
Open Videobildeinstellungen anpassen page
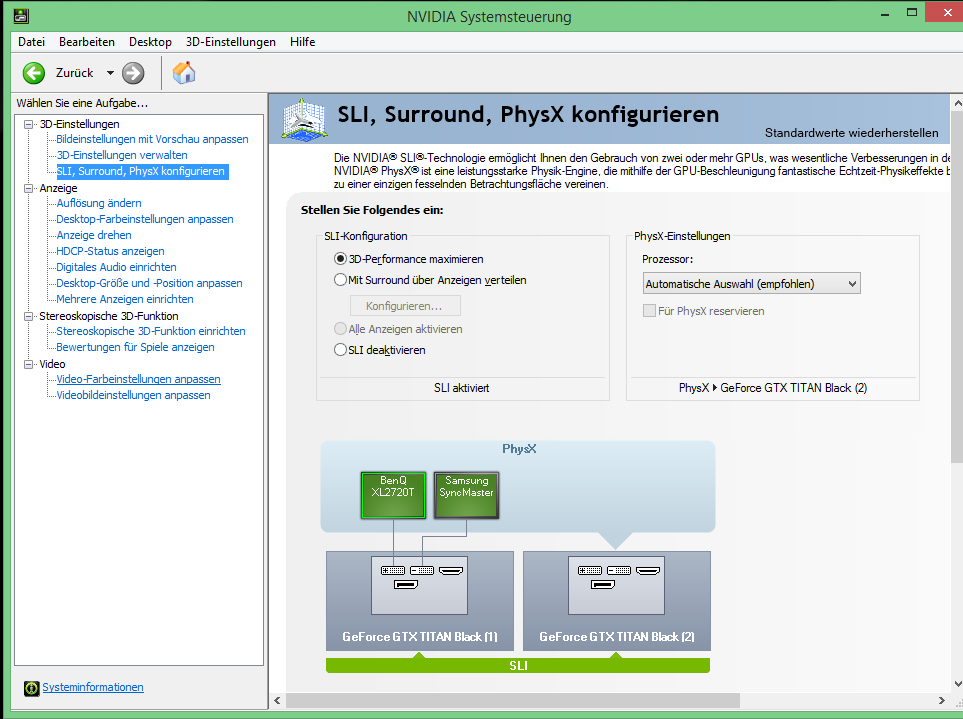pos(133,395)
